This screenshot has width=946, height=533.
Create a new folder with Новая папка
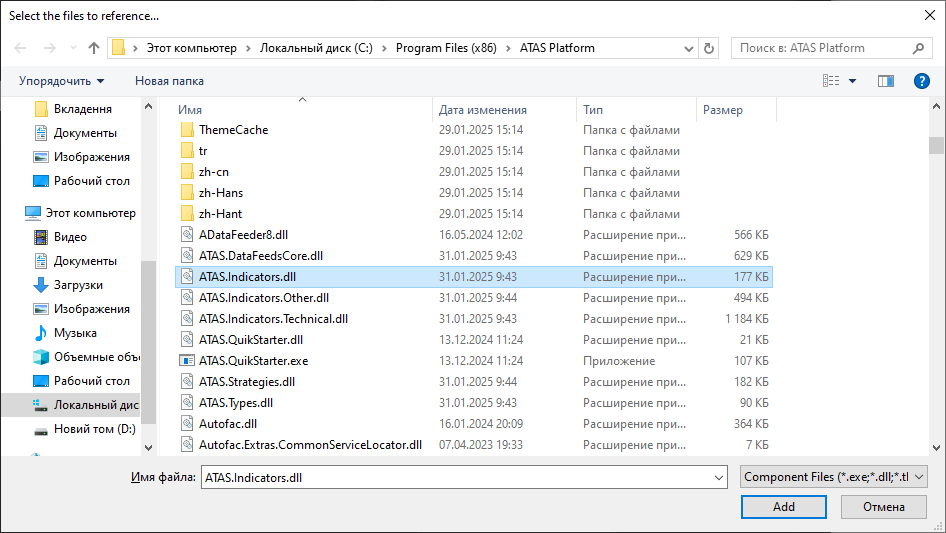pos(169,81)
